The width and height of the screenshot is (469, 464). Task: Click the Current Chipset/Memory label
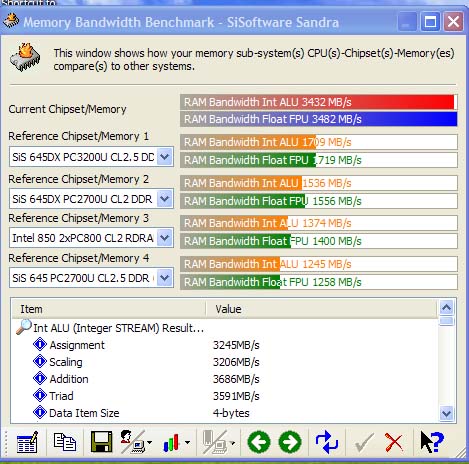pyautogui.click(x=67, y=109)
